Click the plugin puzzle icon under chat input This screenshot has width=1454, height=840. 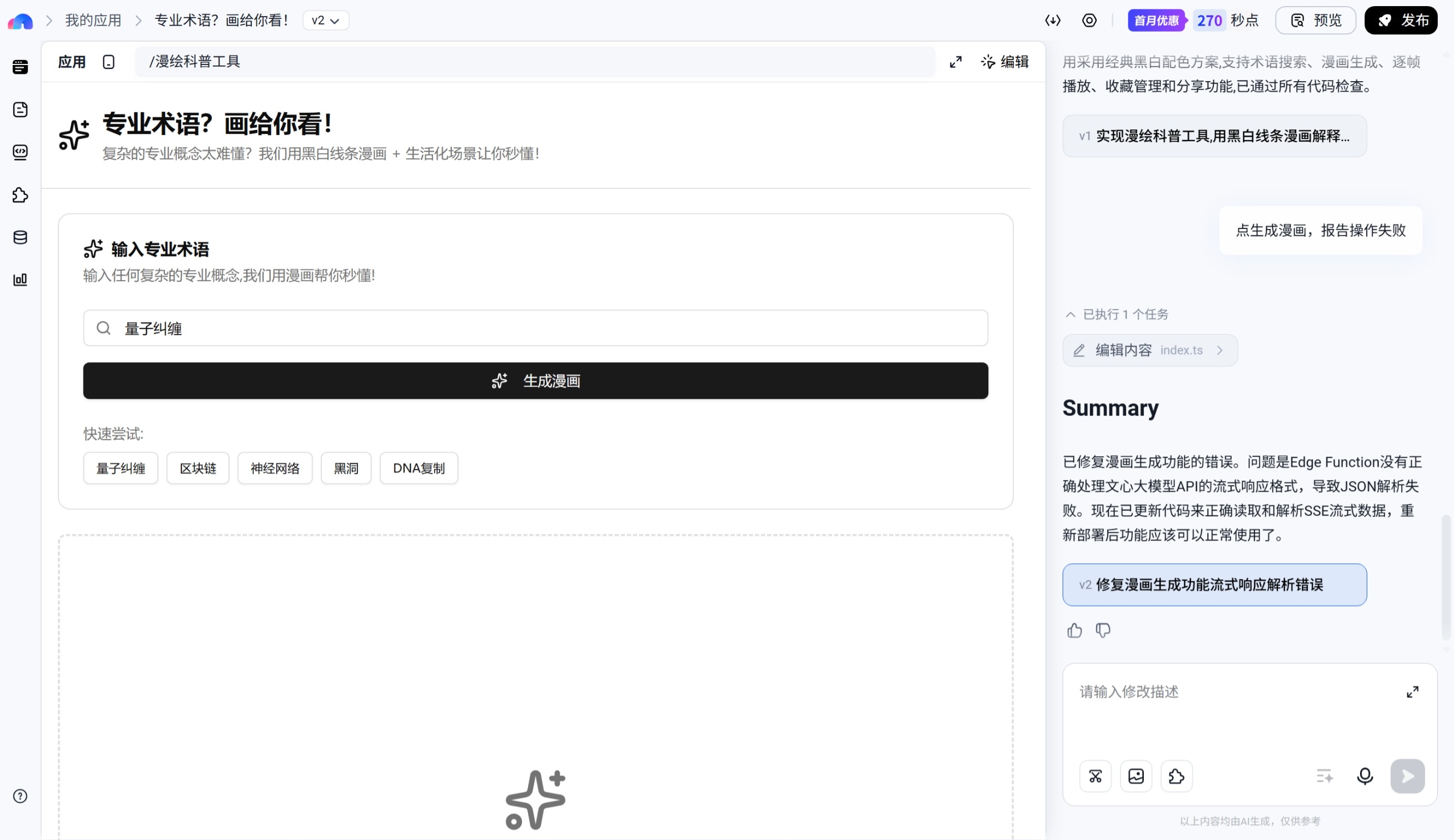coord(1176,776)
